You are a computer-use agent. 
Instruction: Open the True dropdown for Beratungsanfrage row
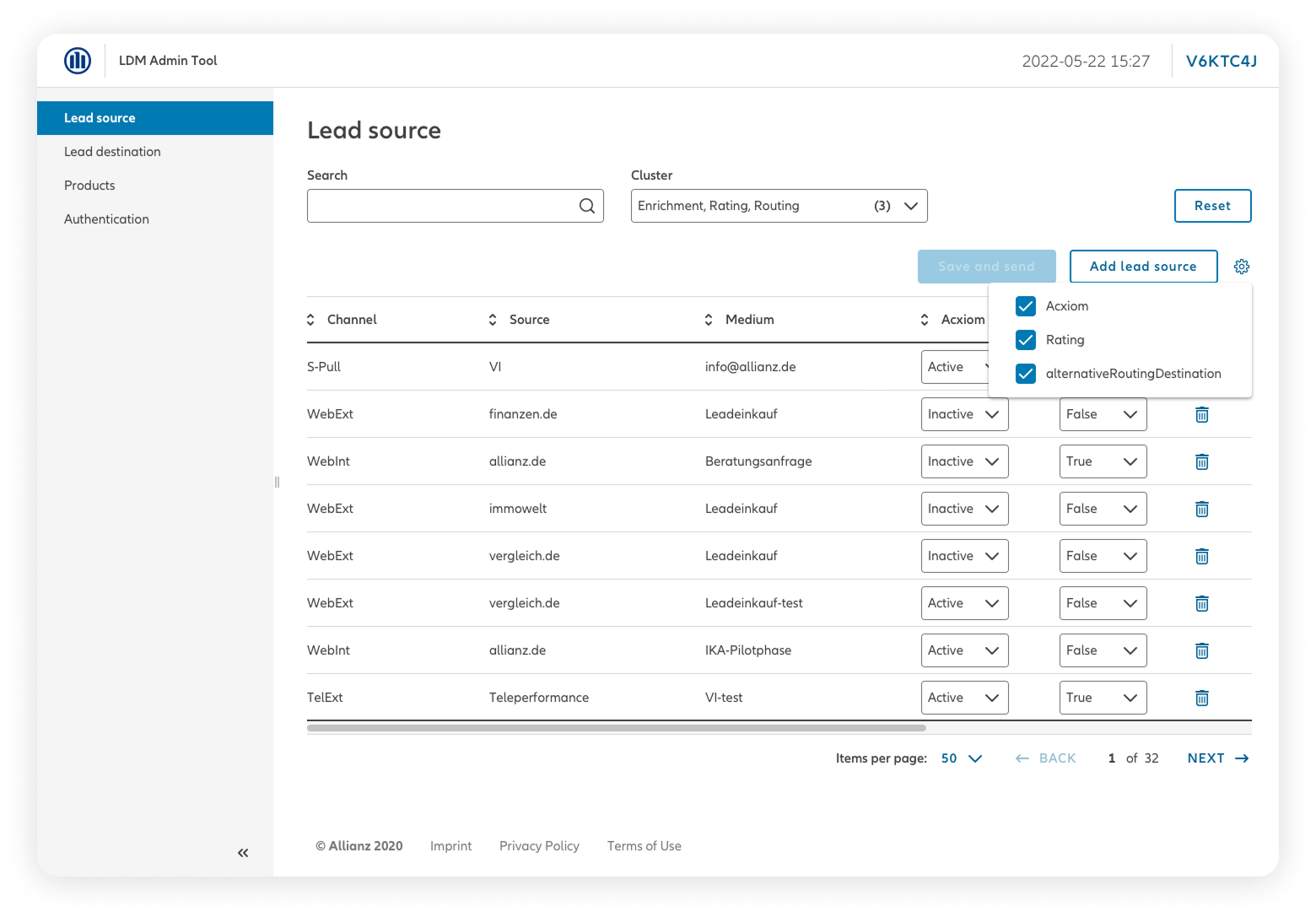(1103, 461)
